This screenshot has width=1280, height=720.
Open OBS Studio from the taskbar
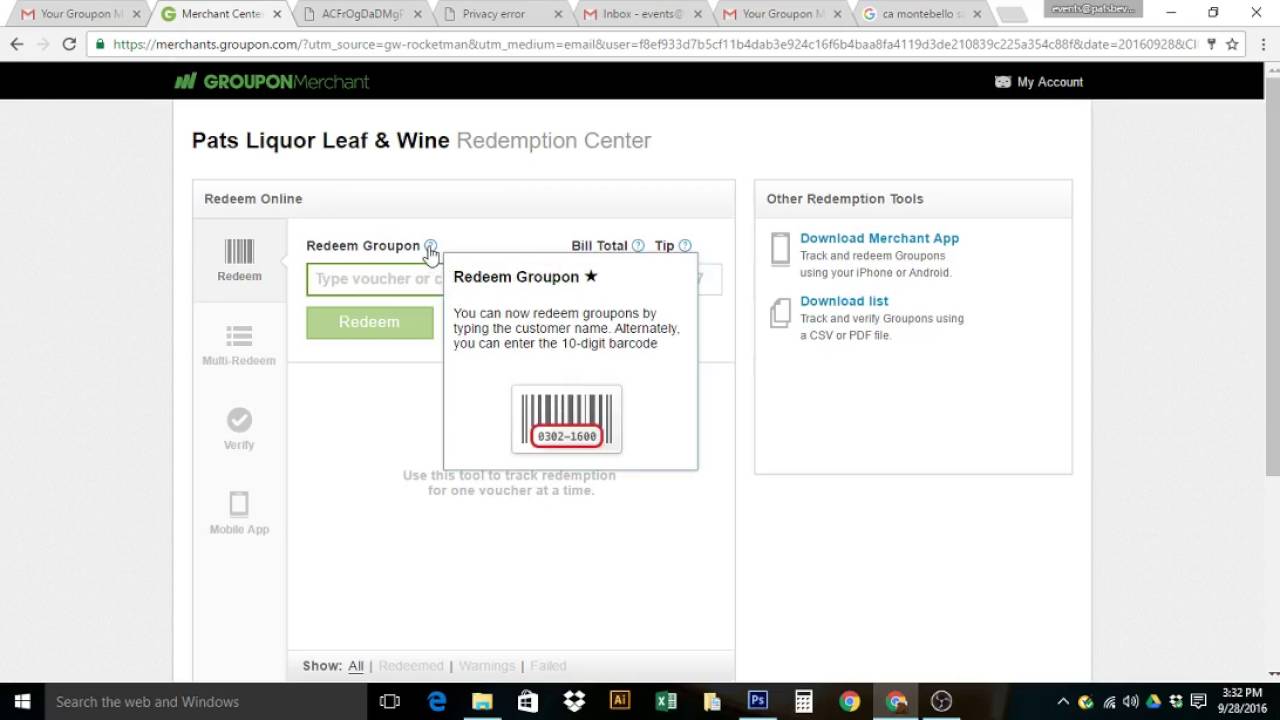942,702
